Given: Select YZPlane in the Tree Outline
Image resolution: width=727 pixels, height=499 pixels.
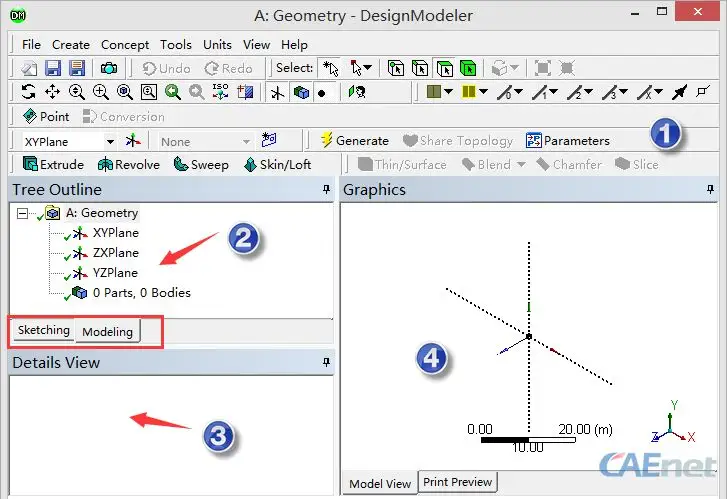Looking at the screenshot, I should click(x=115, y=273).
